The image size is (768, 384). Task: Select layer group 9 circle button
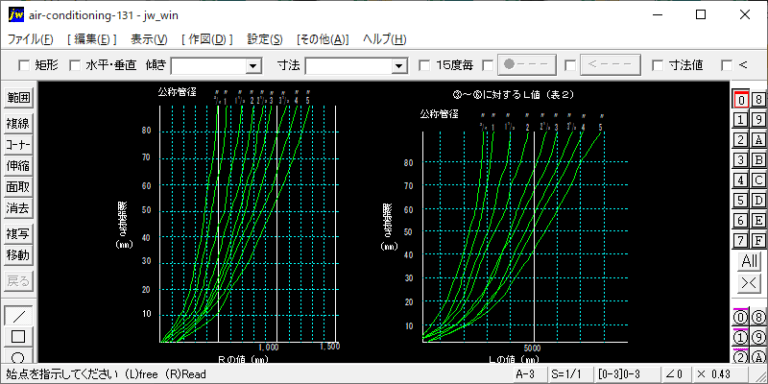tap(758, 337)
